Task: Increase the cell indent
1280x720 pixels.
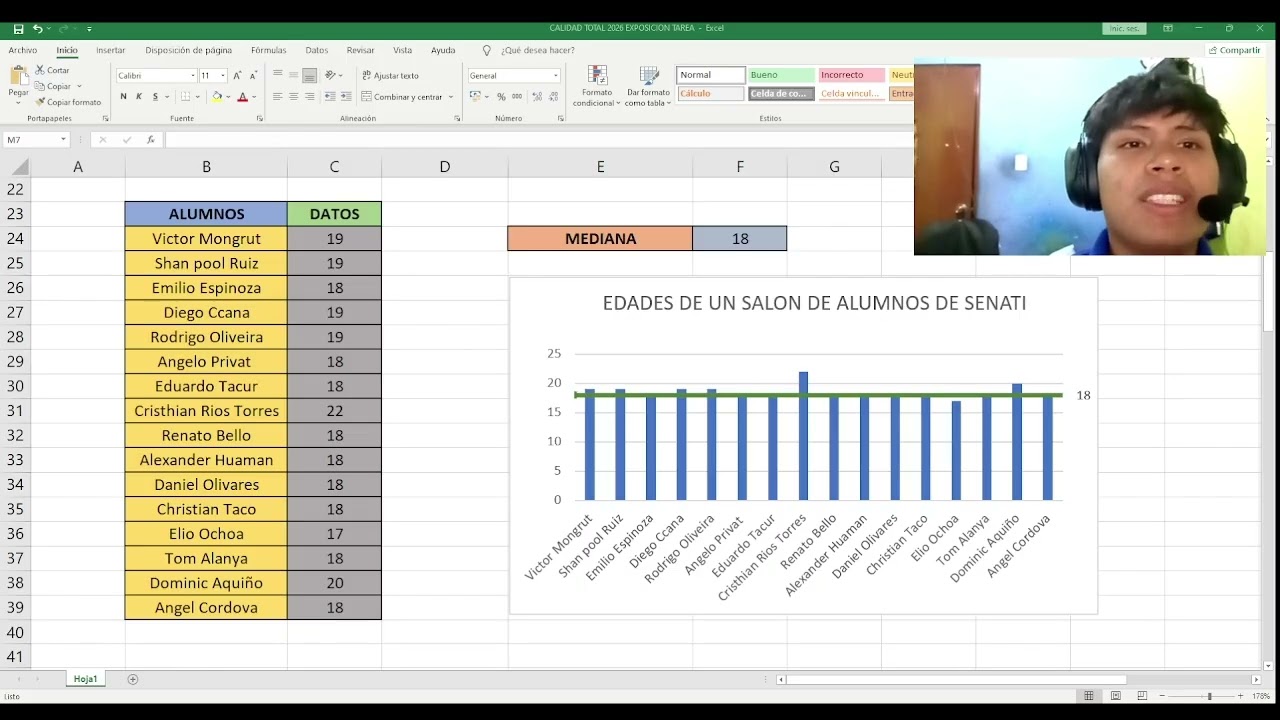Action: click(346, 97)
